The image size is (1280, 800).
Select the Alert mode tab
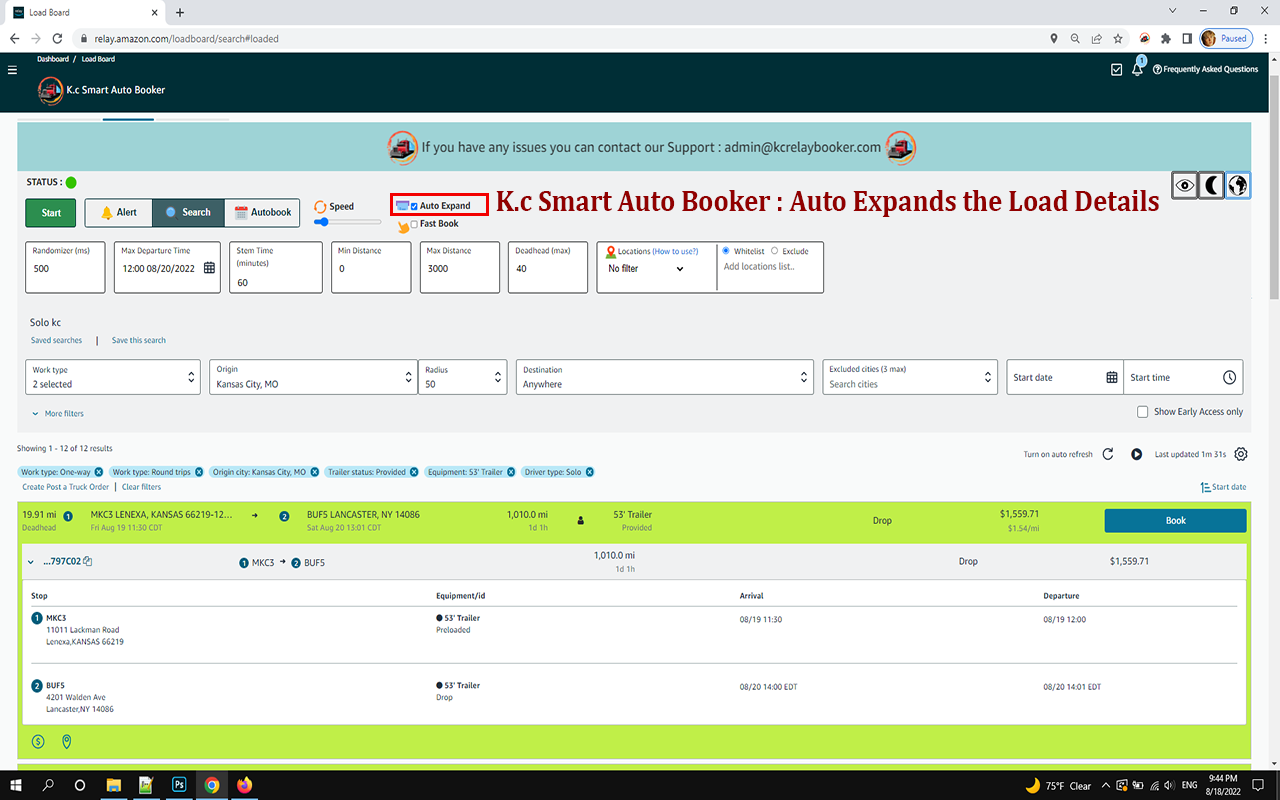click(x=119, y=212)
